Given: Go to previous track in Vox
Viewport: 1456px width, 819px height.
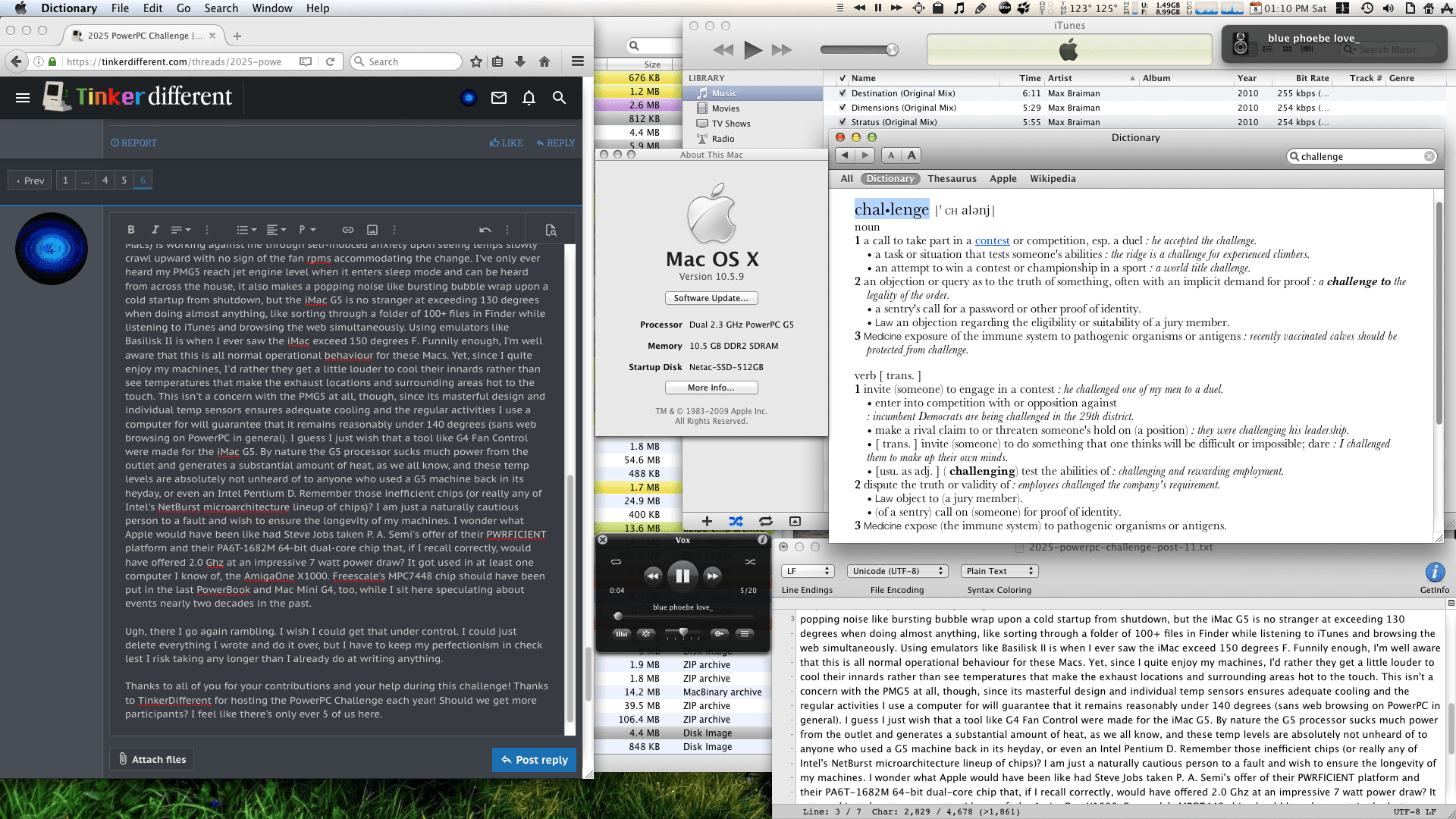Looking at the screenshot, I should 653,576.
